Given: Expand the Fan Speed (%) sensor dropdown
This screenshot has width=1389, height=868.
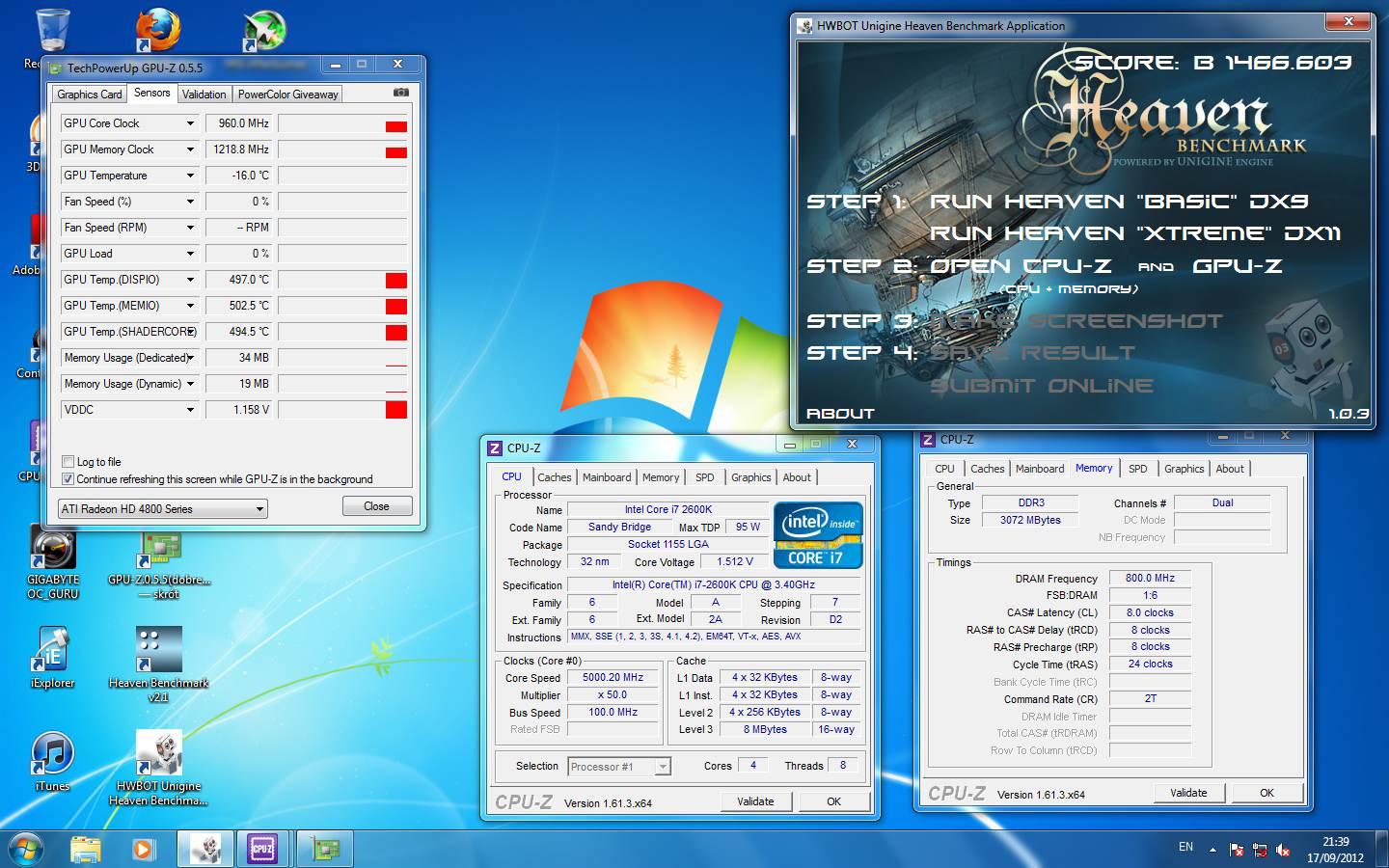Looking at the screenshot, I should pos(190,202).
